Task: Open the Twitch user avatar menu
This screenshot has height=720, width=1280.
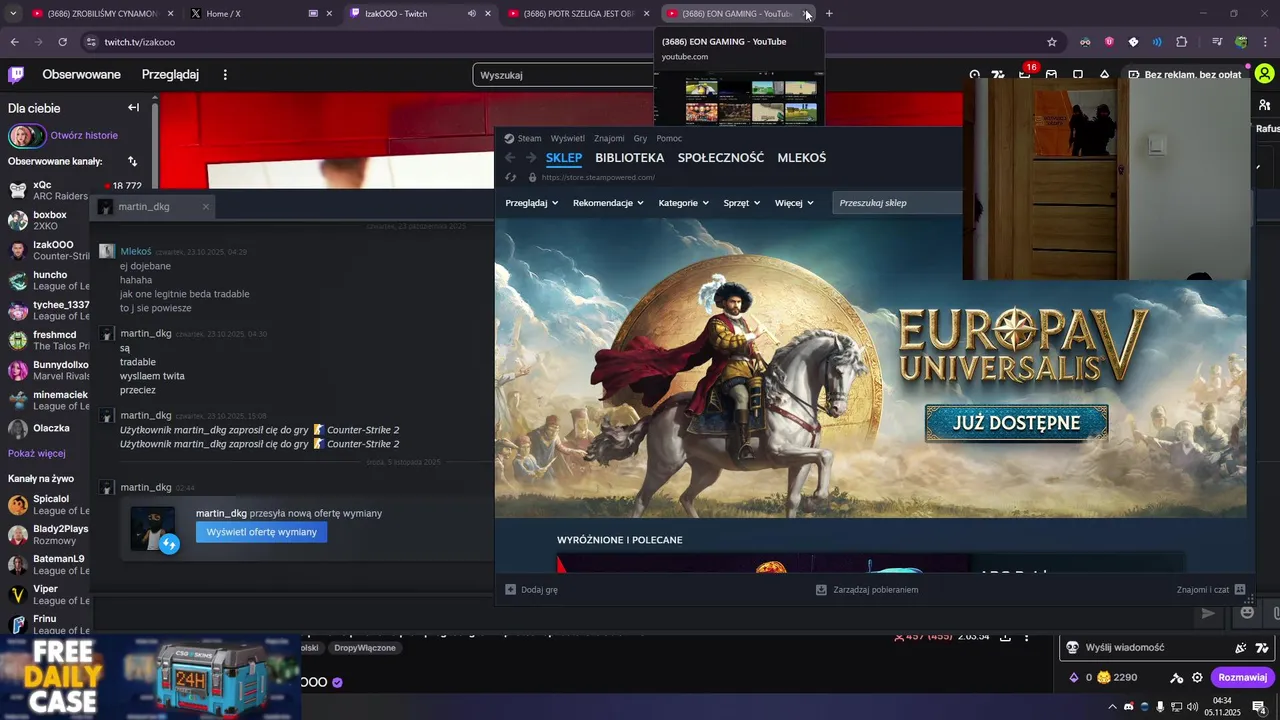Action: [1264, 74]
